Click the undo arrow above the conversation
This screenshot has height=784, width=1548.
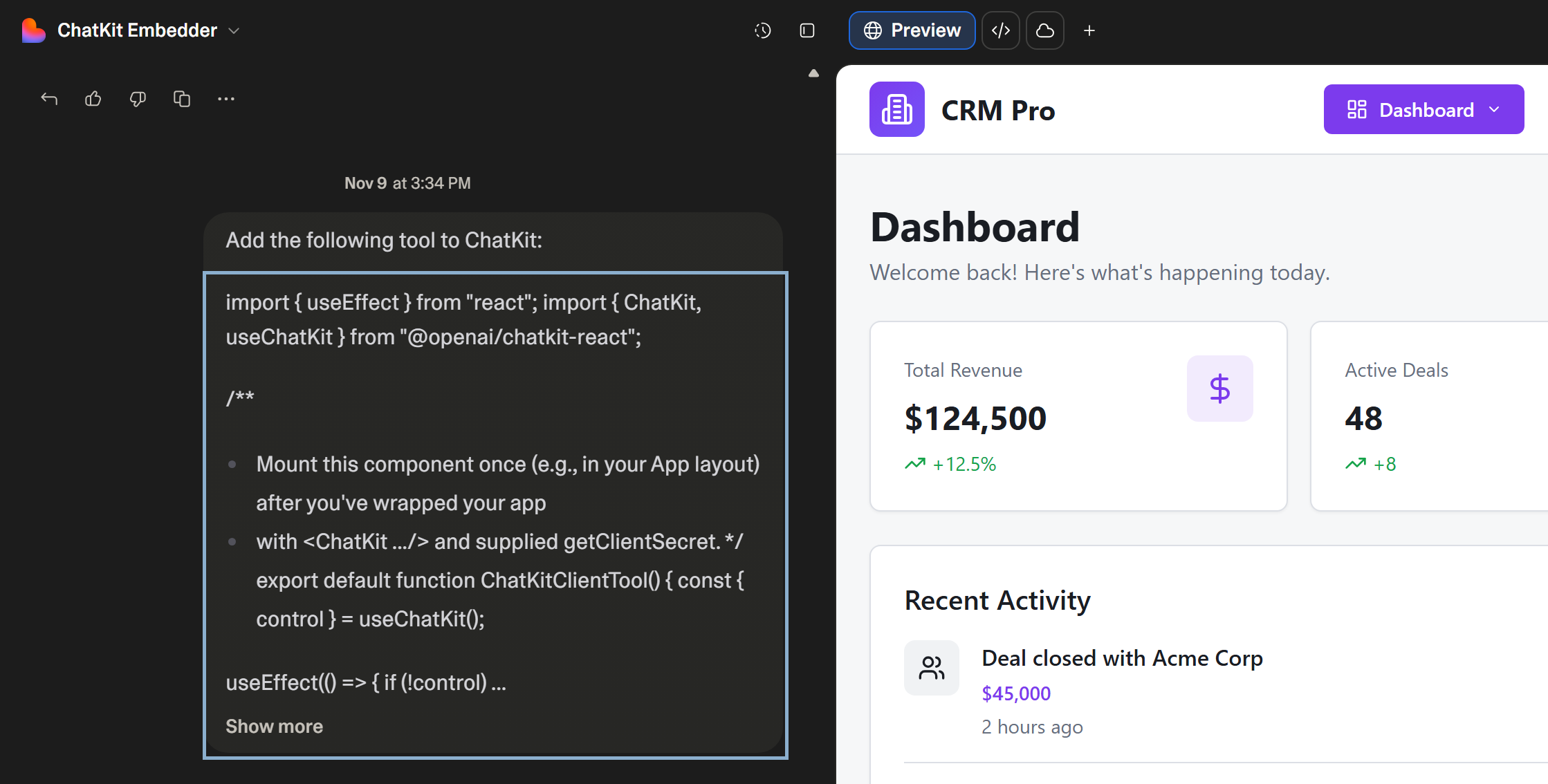(49, 99)
